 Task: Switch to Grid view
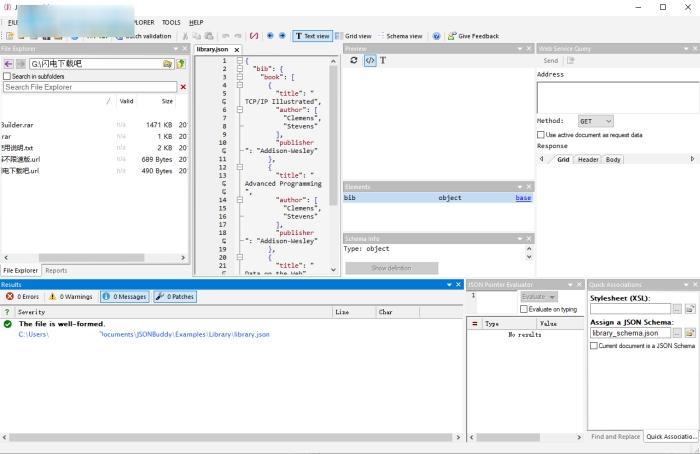point(354,36)
